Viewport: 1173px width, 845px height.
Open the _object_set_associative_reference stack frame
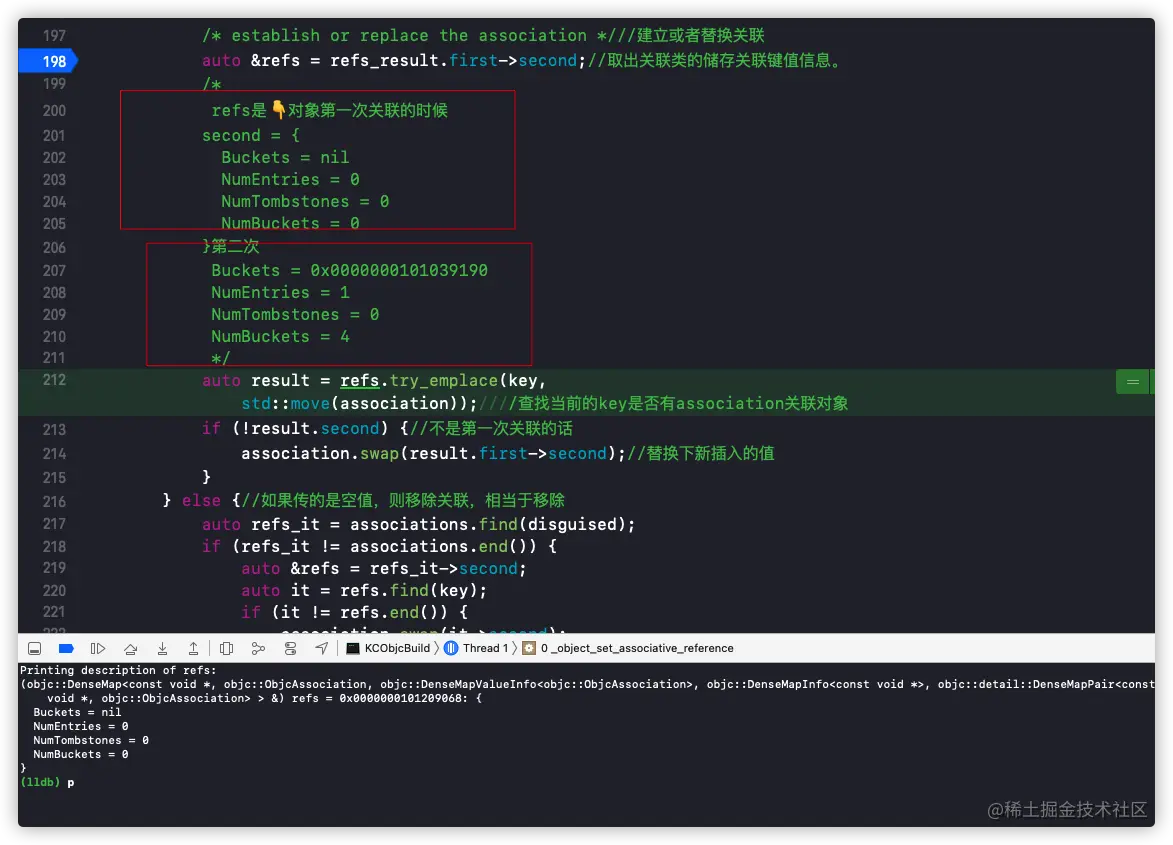pyautogui.click(x=628, y=648)
